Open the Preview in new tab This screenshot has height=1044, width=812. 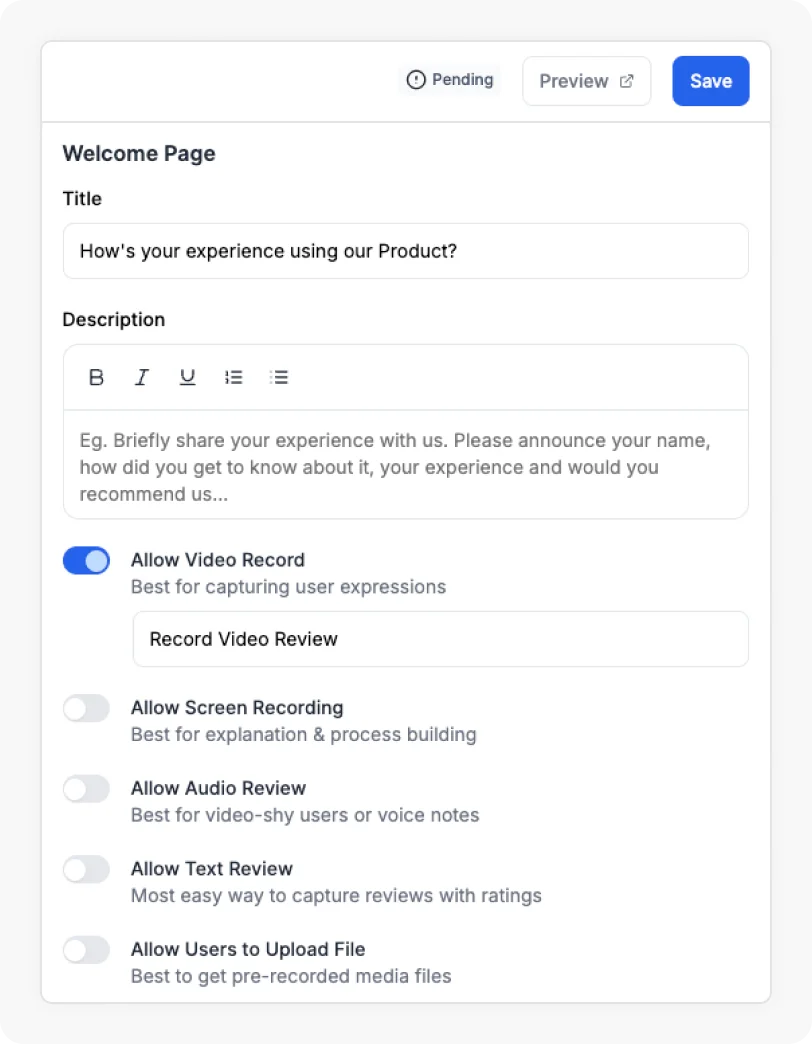click(x=586, y=81)
